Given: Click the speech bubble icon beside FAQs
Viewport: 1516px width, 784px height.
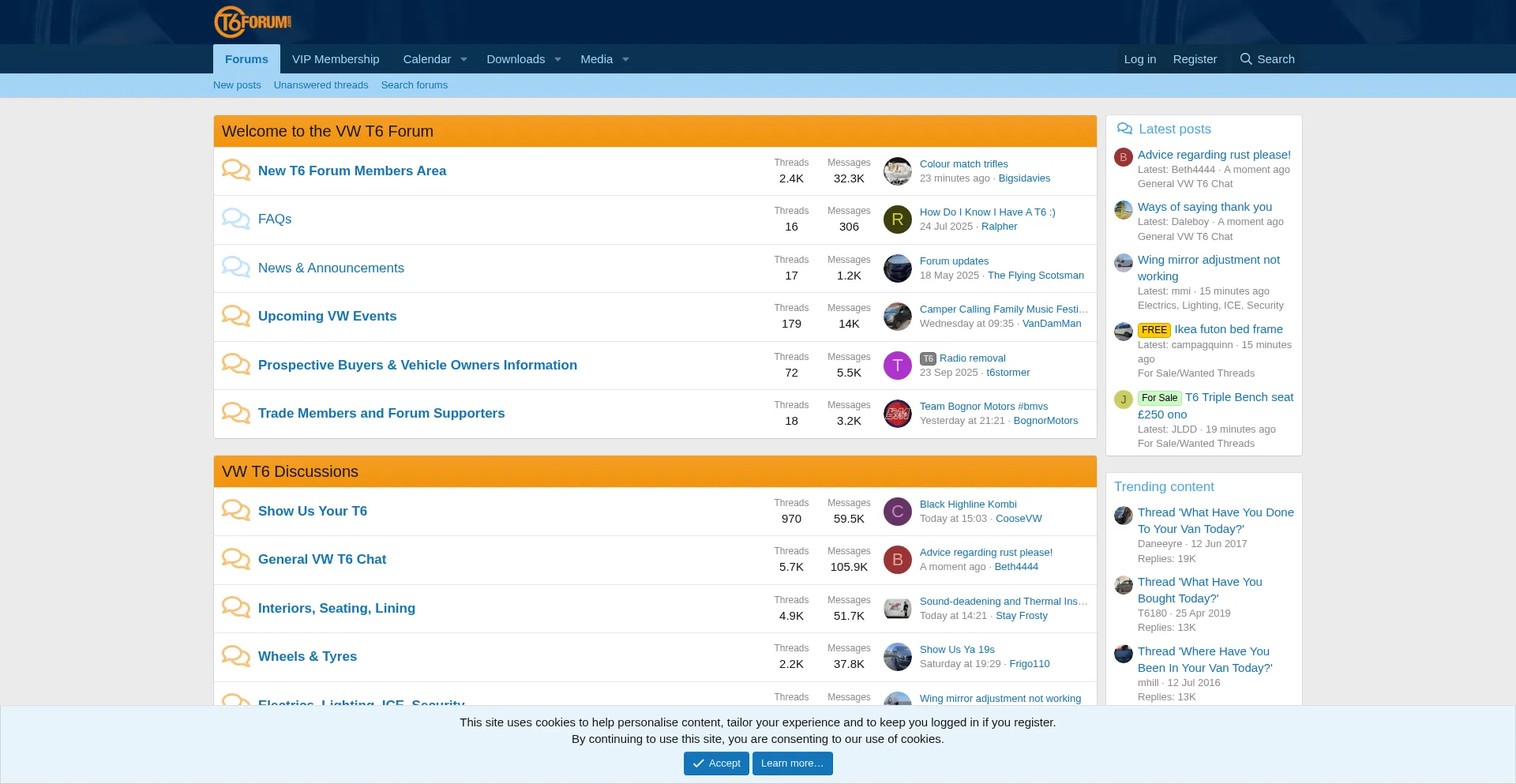Looking at the screenshot, I should [x=235, y=219].
